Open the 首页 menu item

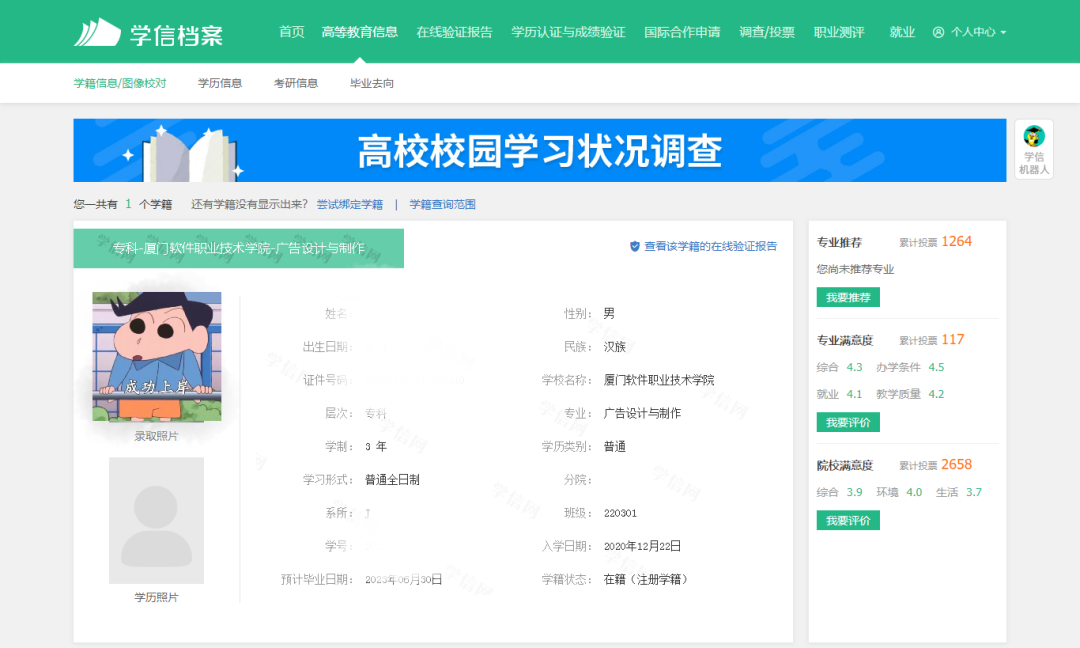(291, 32)
